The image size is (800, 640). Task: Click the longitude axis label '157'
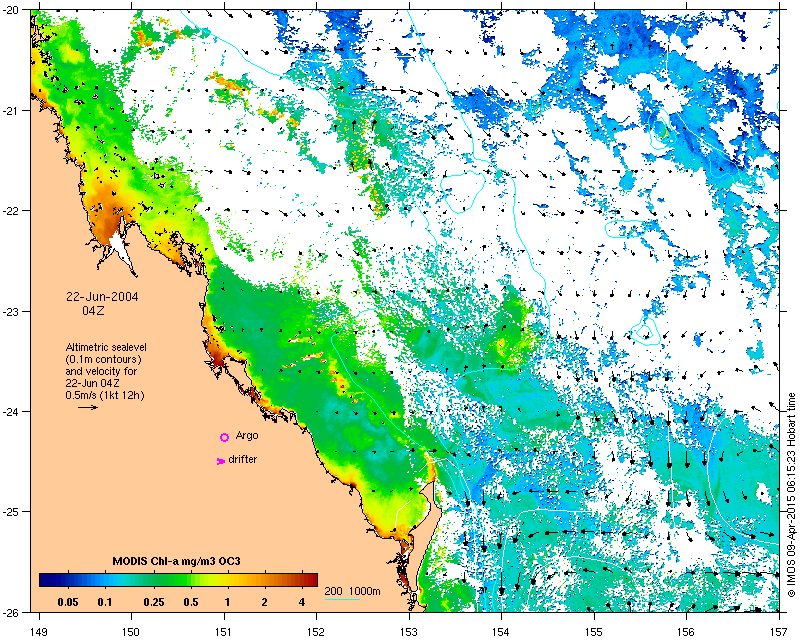pos(779,632)
